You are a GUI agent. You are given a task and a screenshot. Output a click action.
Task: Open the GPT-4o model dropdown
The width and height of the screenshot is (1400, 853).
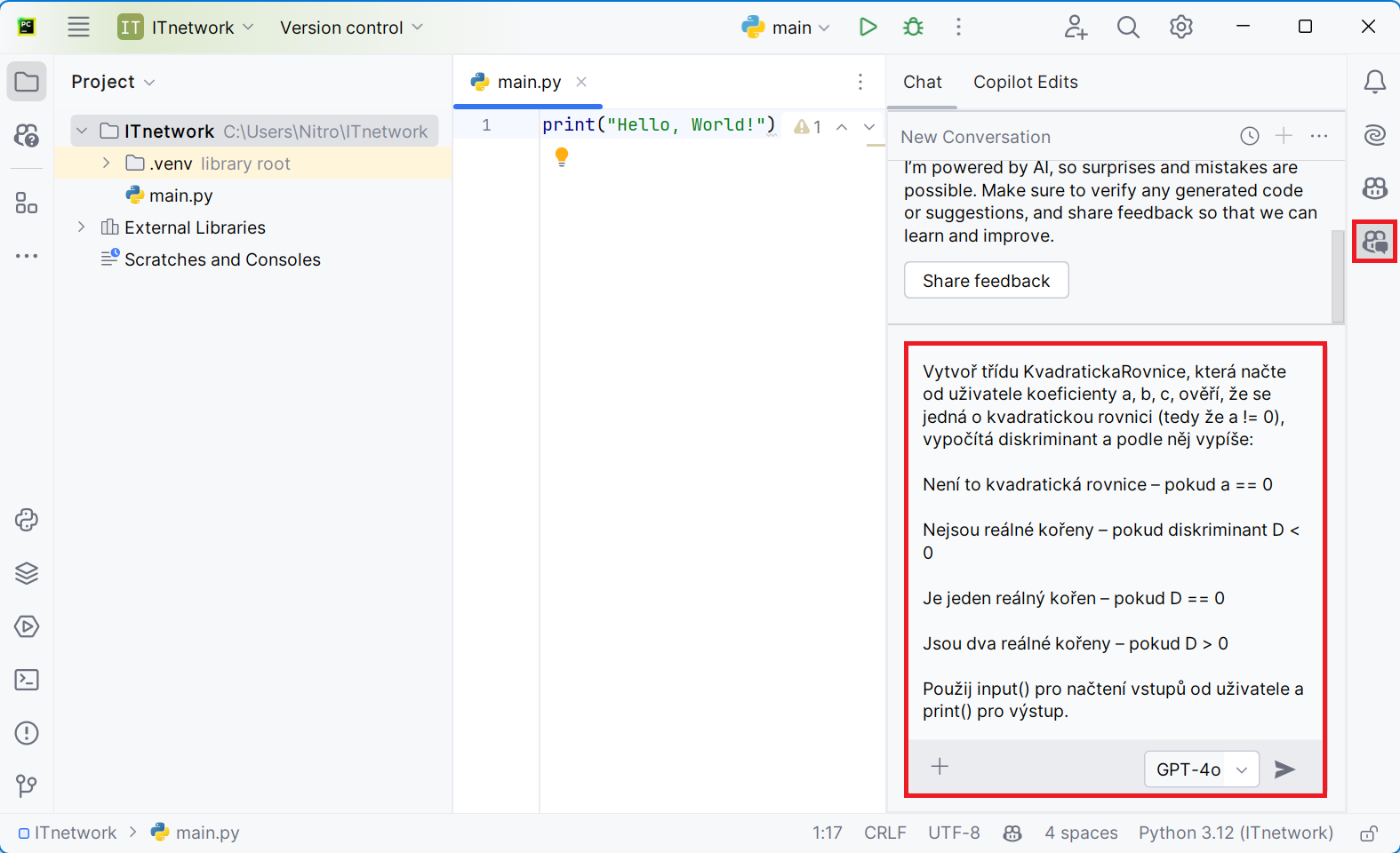point(1201,769)
